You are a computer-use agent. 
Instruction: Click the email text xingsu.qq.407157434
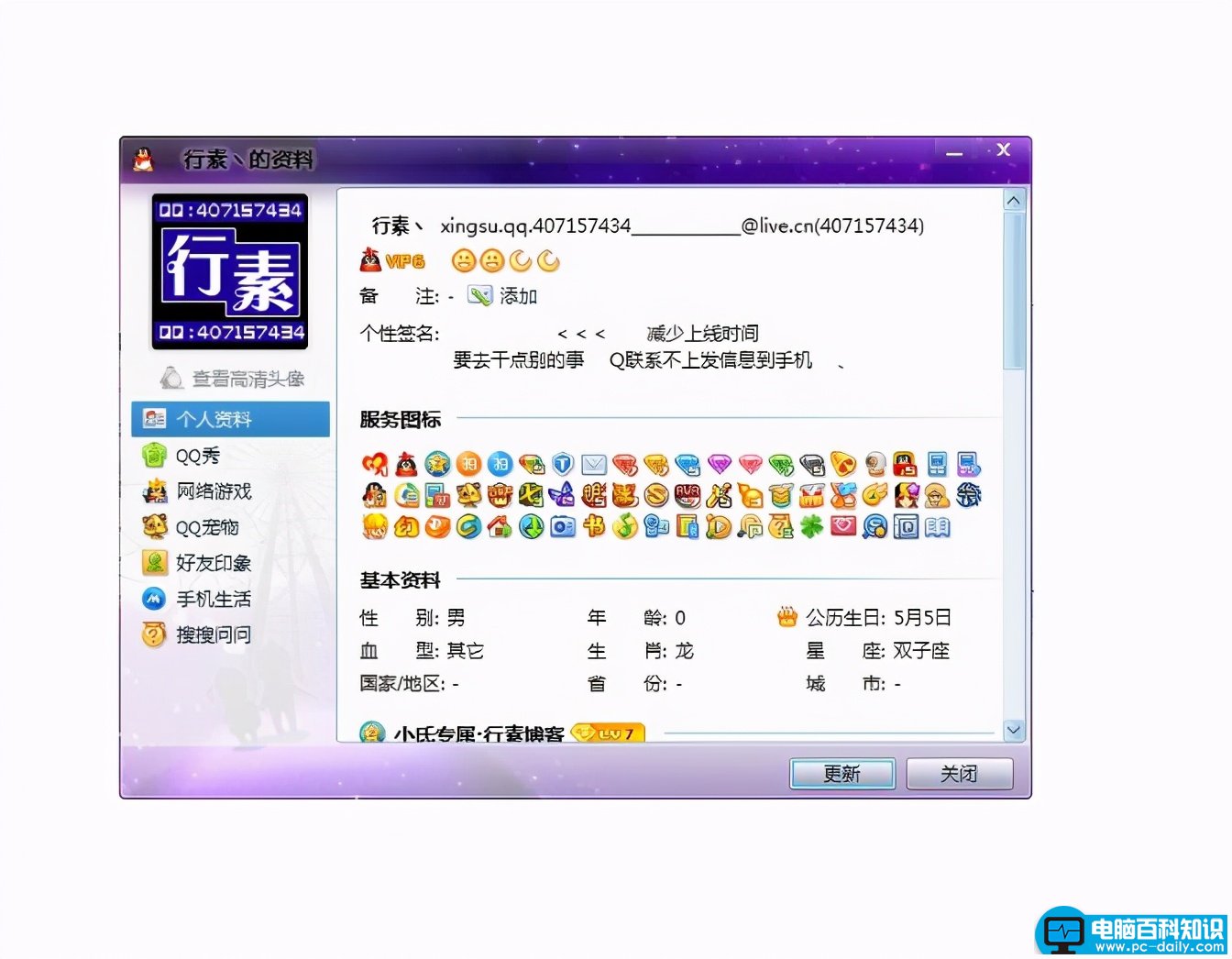[x=535, y=226]
